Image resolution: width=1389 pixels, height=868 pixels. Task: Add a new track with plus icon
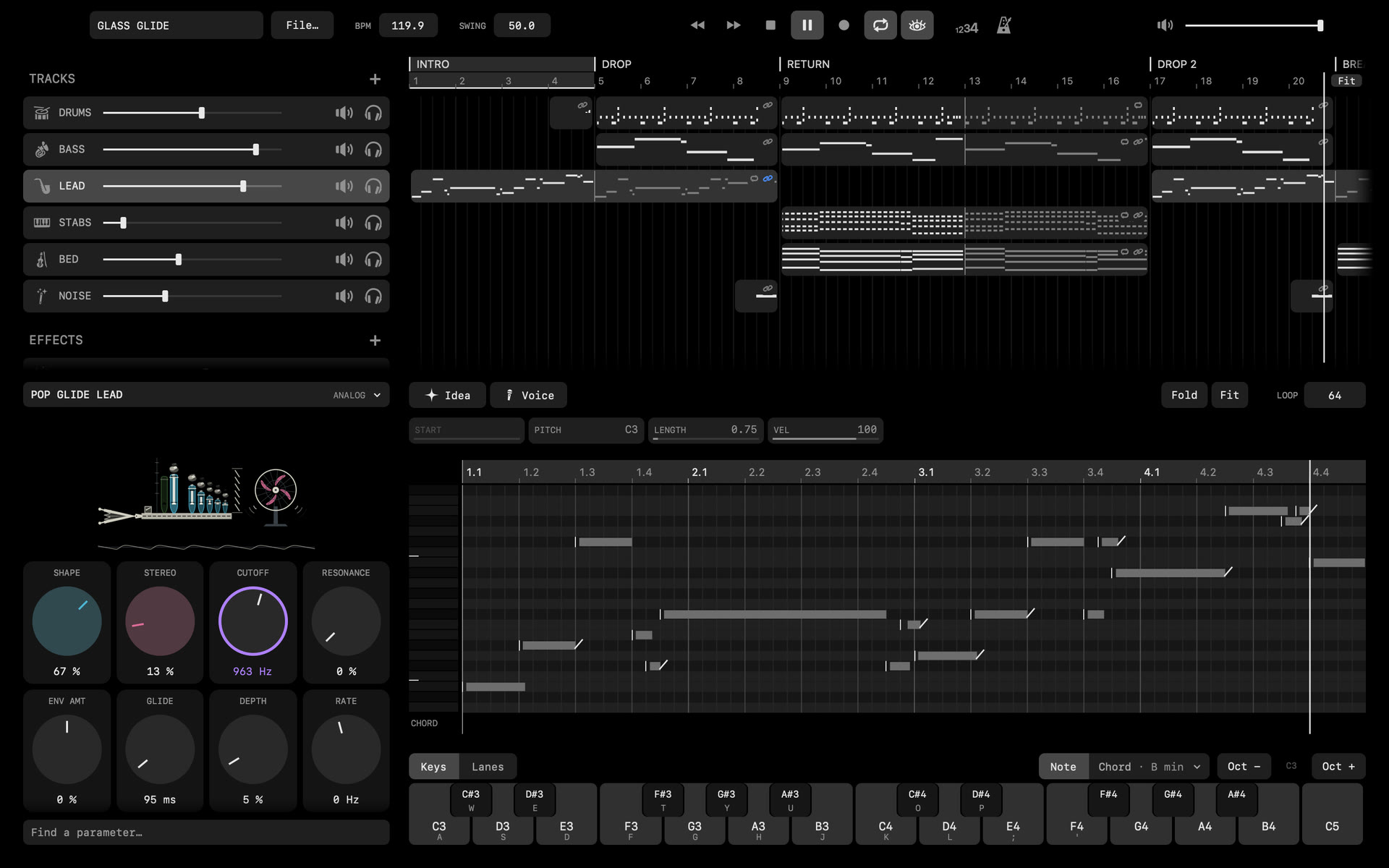(375, 79)
